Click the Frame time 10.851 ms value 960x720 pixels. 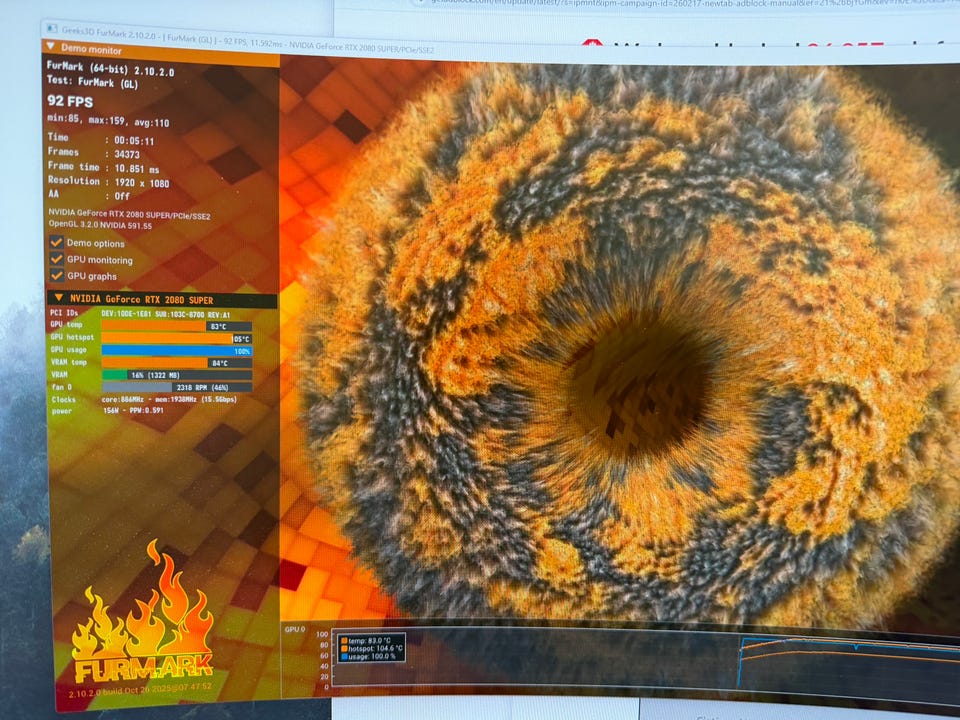point(137,168)
